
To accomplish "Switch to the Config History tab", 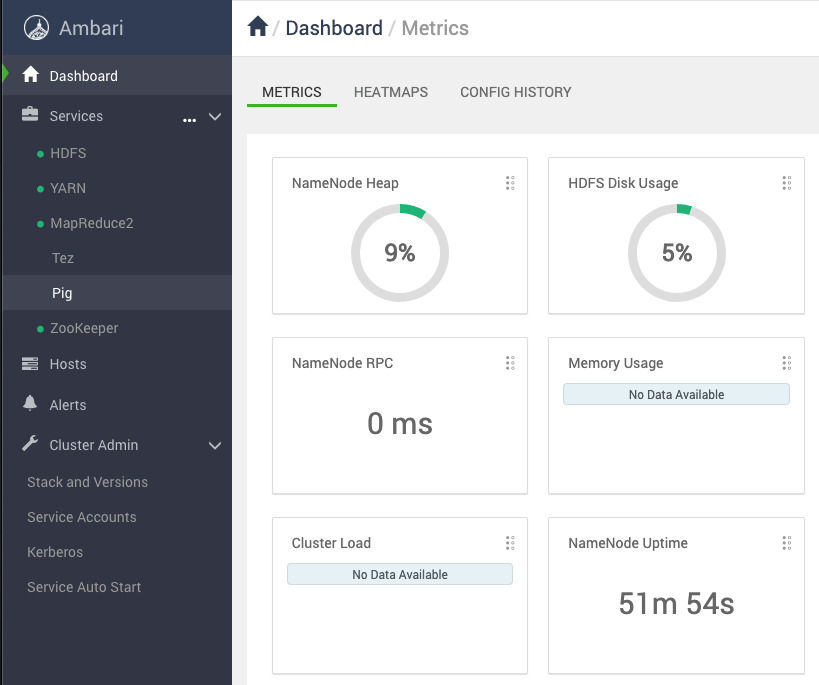I will (515, 92).
